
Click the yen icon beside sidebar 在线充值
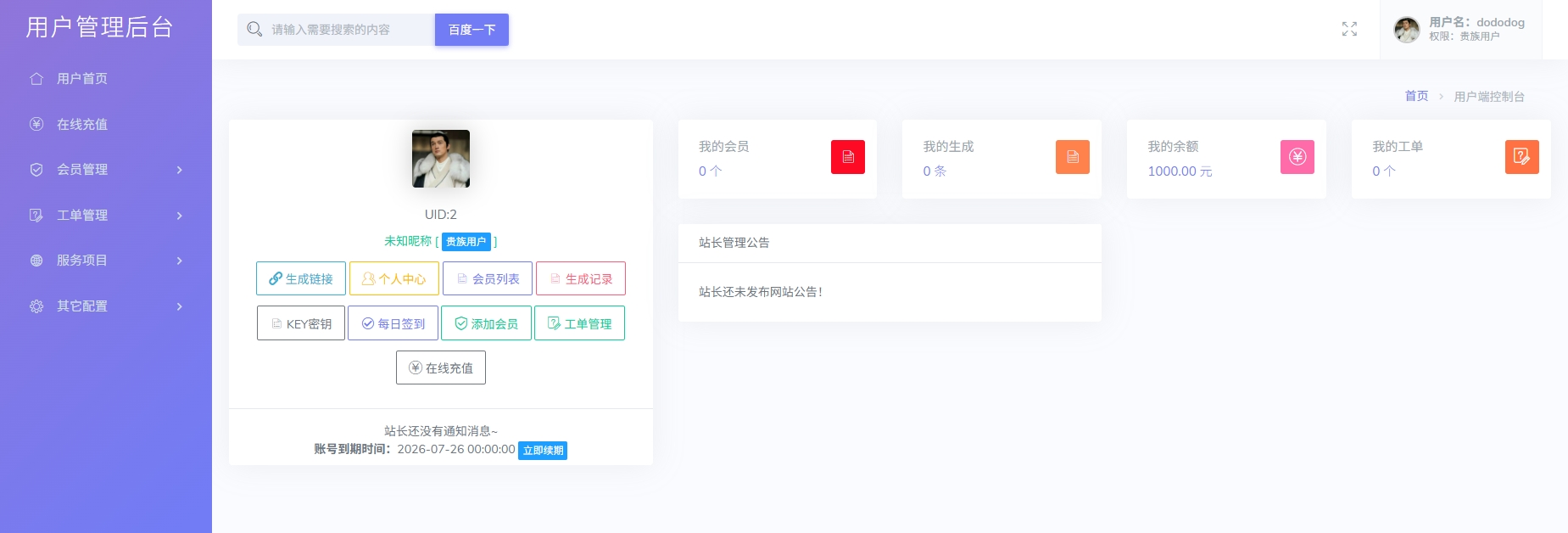36,124
